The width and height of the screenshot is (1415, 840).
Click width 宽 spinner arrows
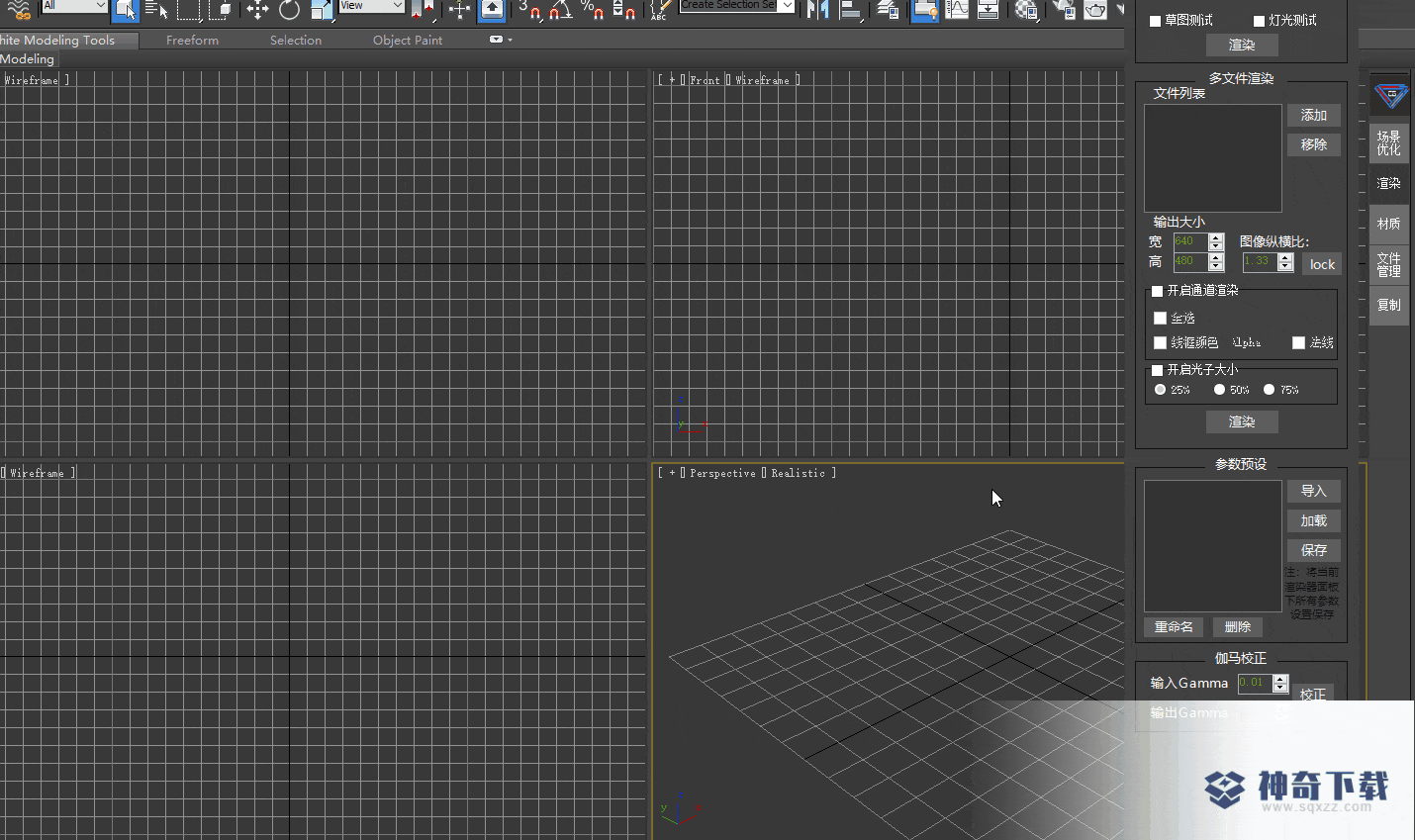[x=1216, y=241]
